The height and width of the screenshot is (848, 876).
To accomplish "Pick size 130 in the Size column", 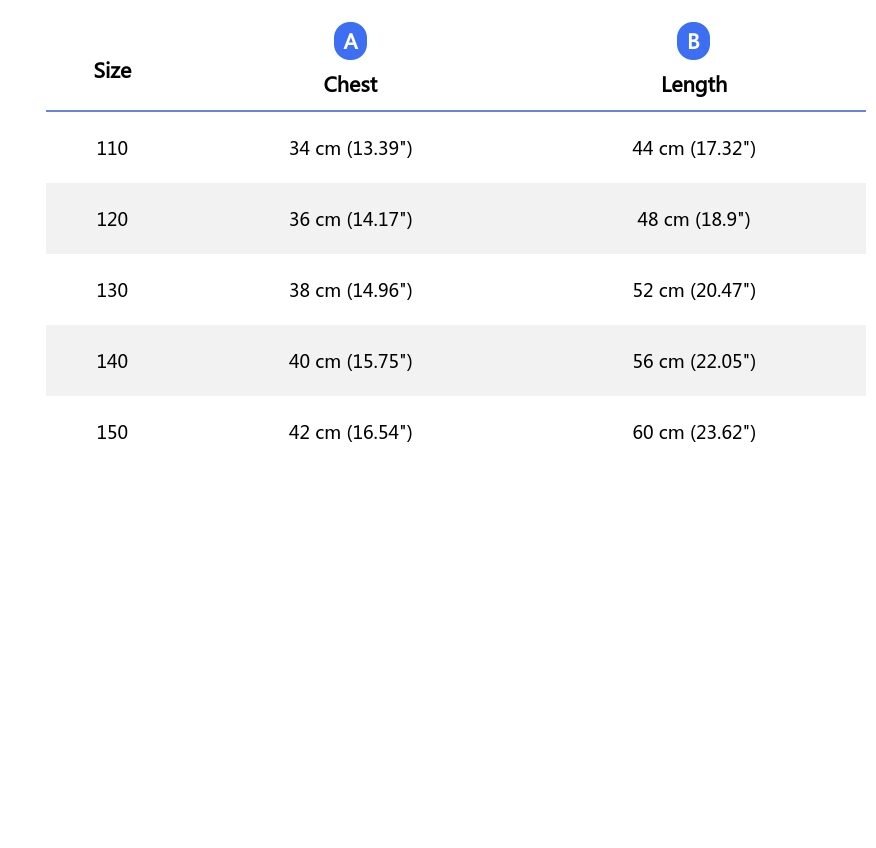I will click(112, 291).
